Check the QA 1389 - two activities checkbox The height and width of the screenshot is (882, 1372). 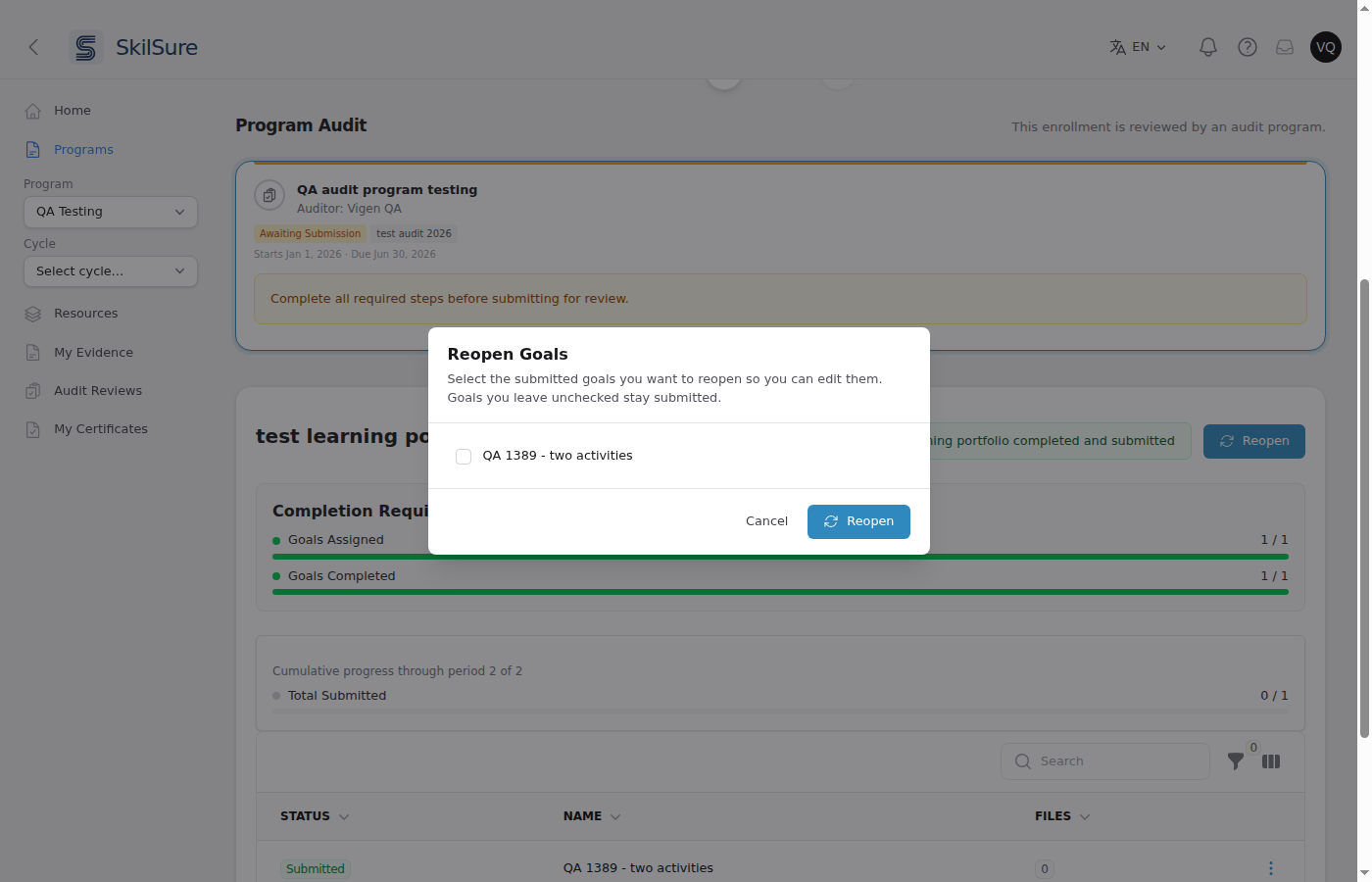pyautogui.click(x=464, y=457)
